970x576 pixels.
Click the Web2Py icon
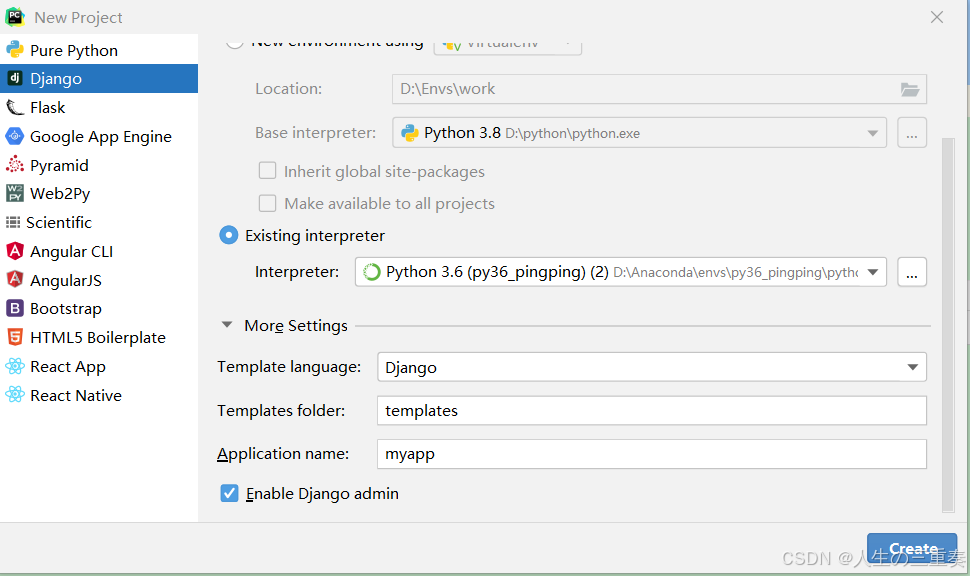(x=15, y=193)
